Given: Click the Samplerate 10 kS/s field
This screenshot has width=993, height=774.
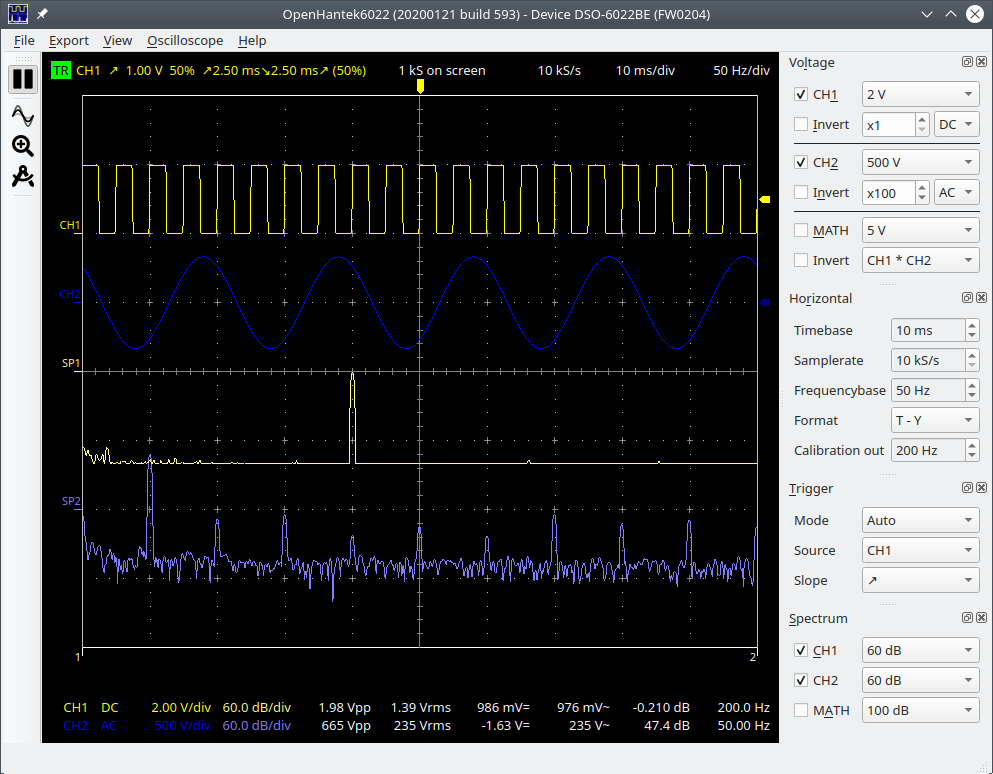Looking at the screenshot, I should [928, 360].
